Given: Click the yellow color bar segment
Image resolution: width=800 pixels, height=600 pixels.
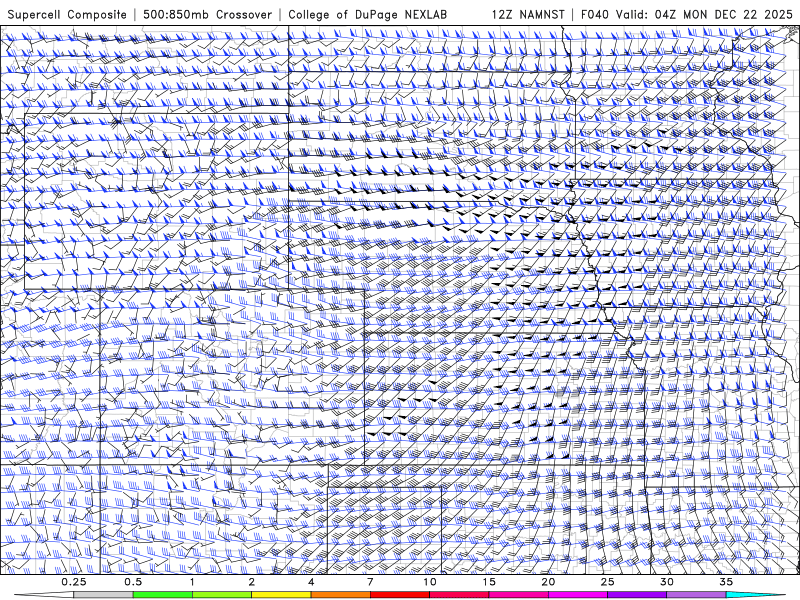Looking at the screenshot, I should tap(281, 595).
